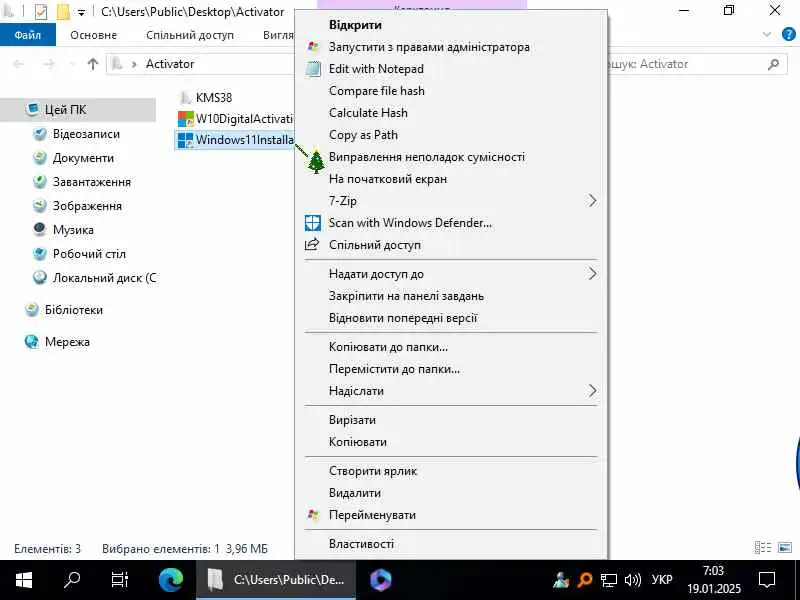Image resolution: width=800 pixels, height=600 pixels.
Task: Open Task View on taskbar
Action: pos(120,580)
